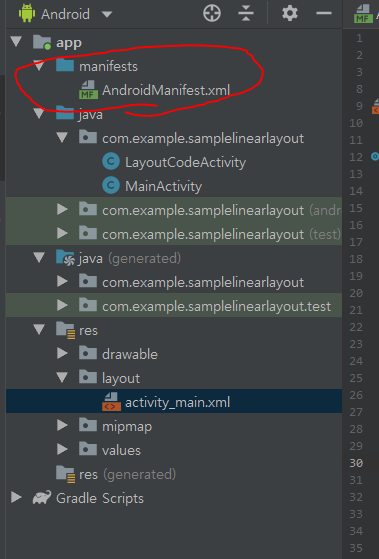
Task: Open the LayoutCodeActivity class
Action: pos(185,163)
